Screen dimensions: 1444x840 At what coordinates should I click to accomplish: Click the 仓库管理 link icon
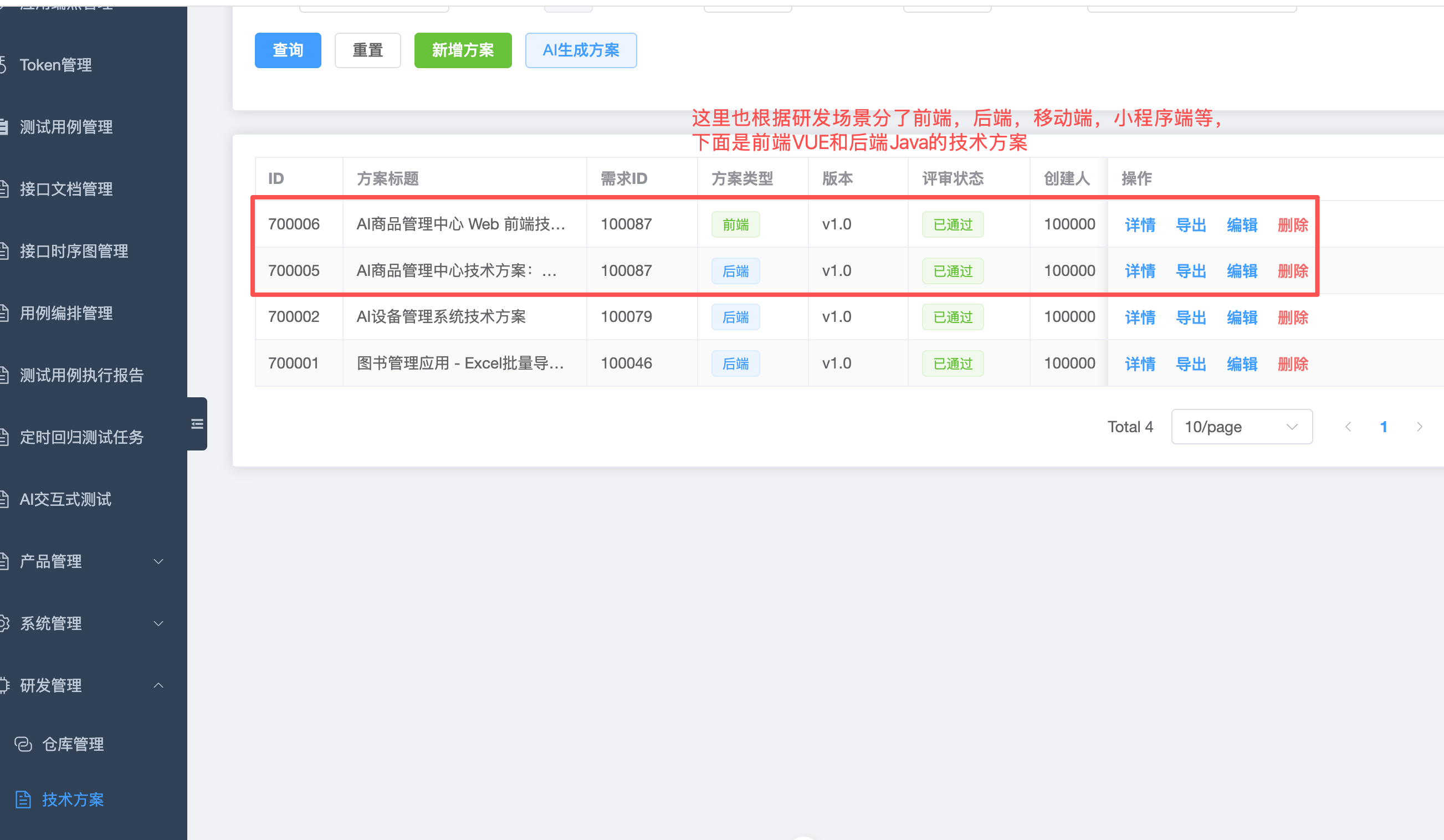23,744
